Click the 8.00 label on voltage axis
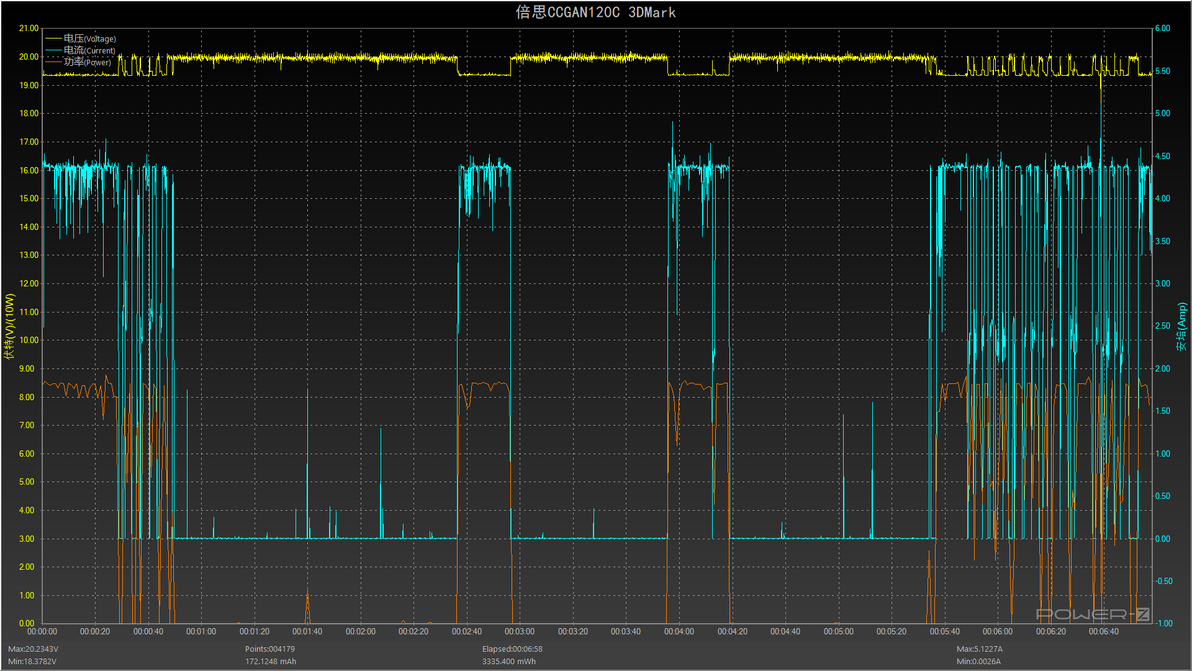 pyautogui.click(x=27, y=397)
